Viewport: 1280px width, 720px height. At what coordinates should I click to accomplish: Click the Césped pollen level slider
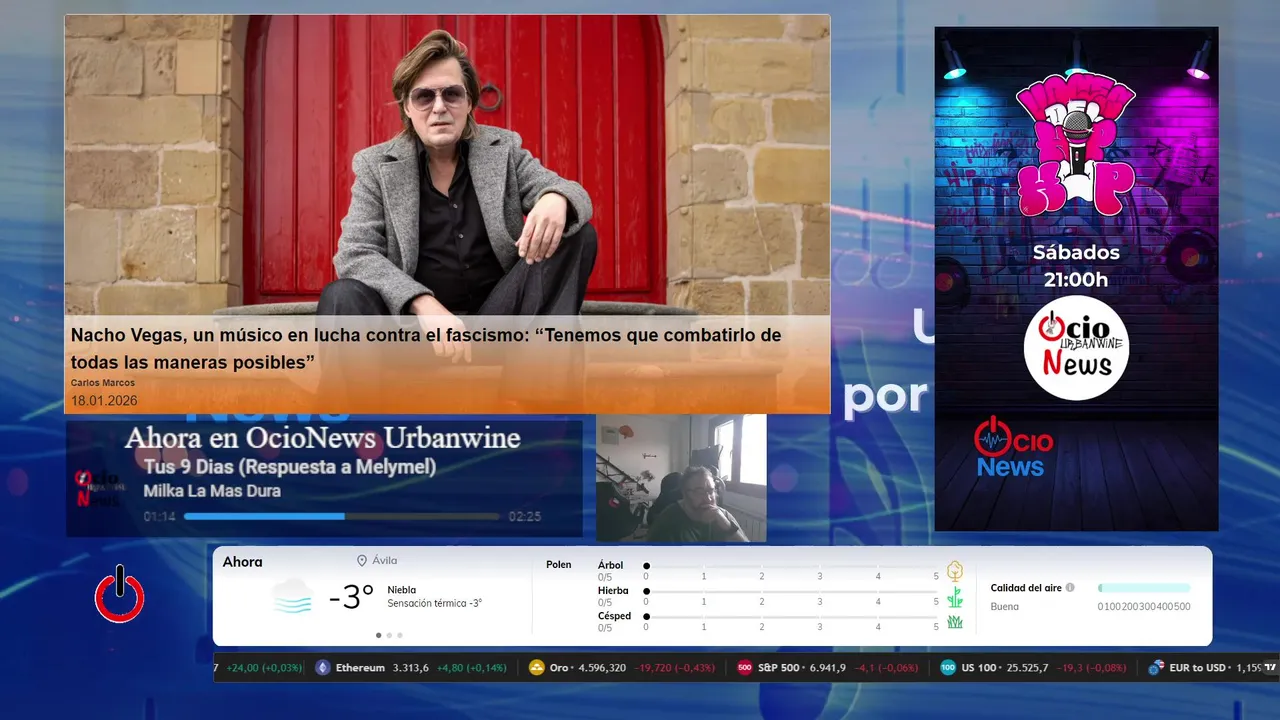pyautogui.click(x=791, y=616)
